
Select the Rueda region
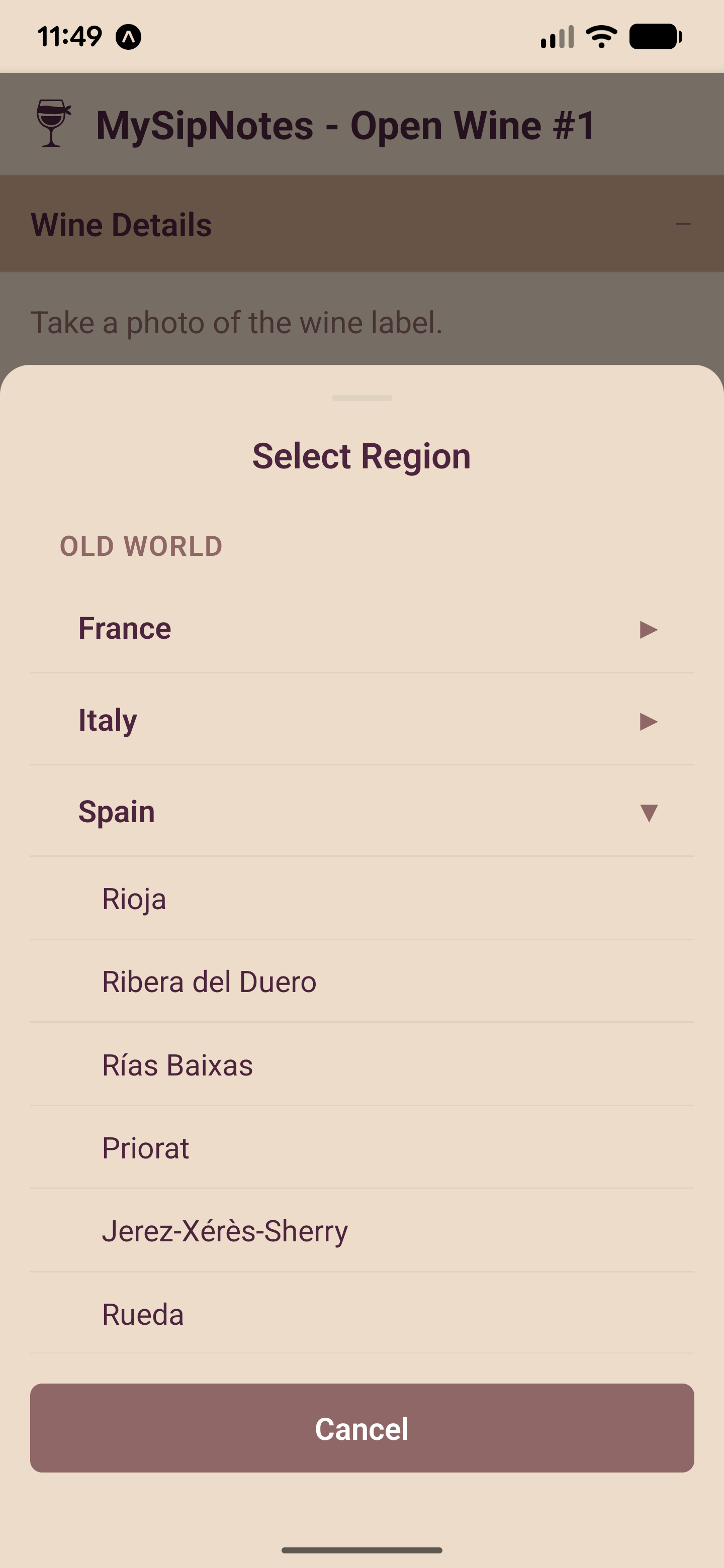click(x=142, y=1314)
